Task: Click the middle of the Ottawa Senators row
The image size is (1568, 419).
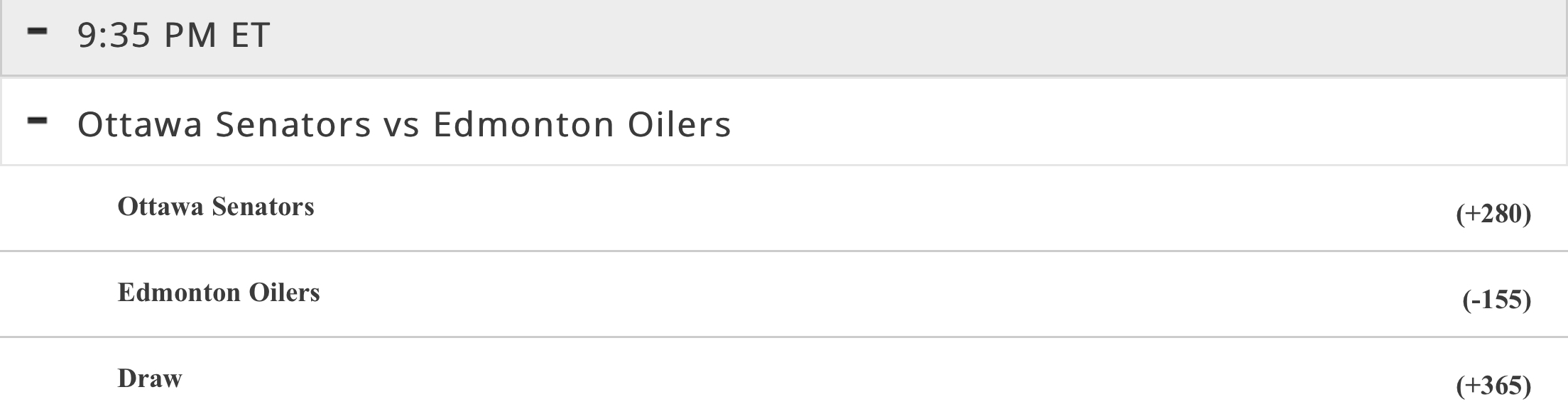Action: pos(784,209)
